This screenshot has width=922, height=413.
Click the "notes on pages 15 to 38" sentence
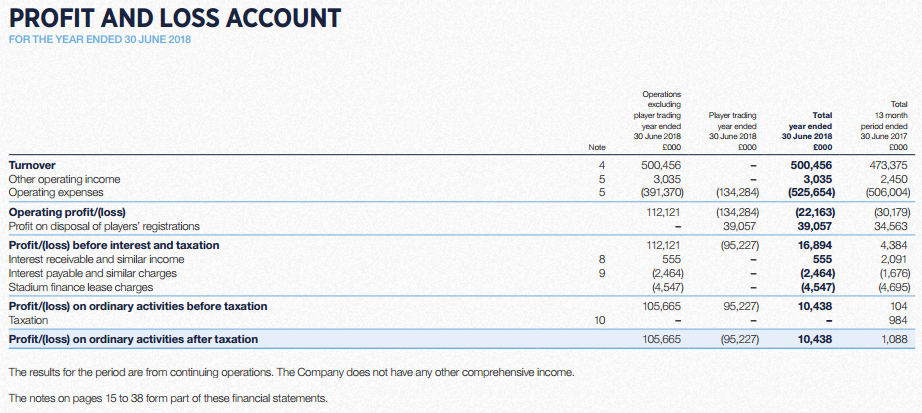[x=167, y=398]
